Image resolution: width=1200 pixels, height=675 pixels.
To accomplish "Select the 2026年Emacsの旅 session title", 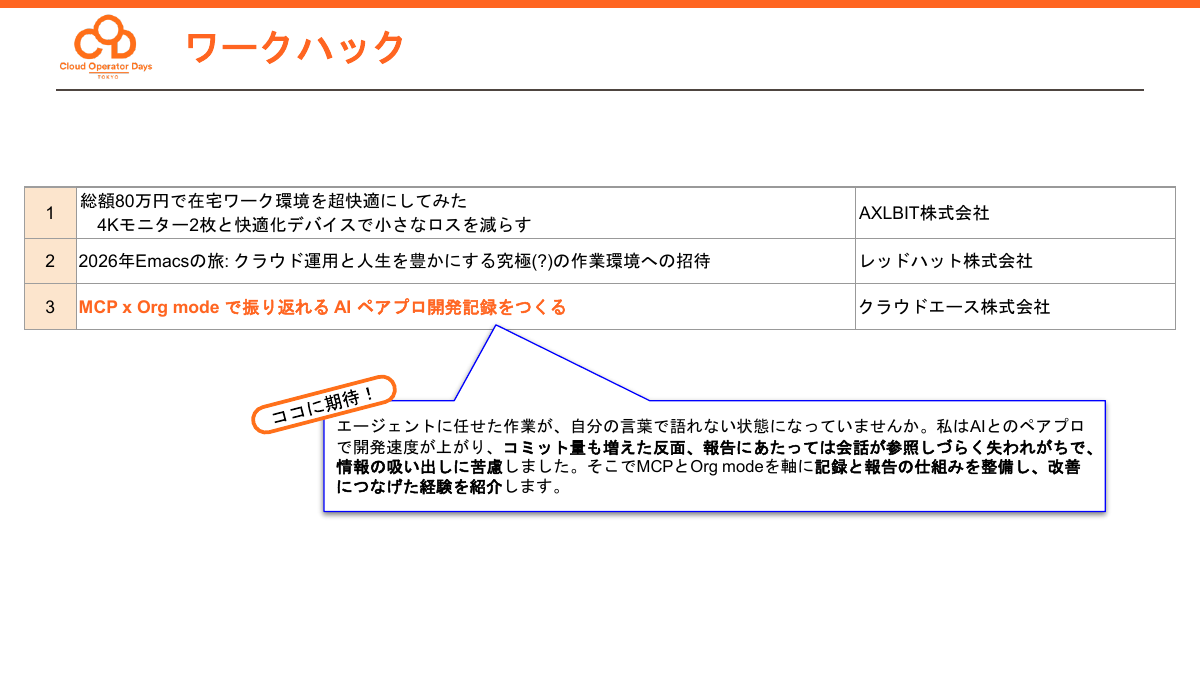I will pos(394,261).
